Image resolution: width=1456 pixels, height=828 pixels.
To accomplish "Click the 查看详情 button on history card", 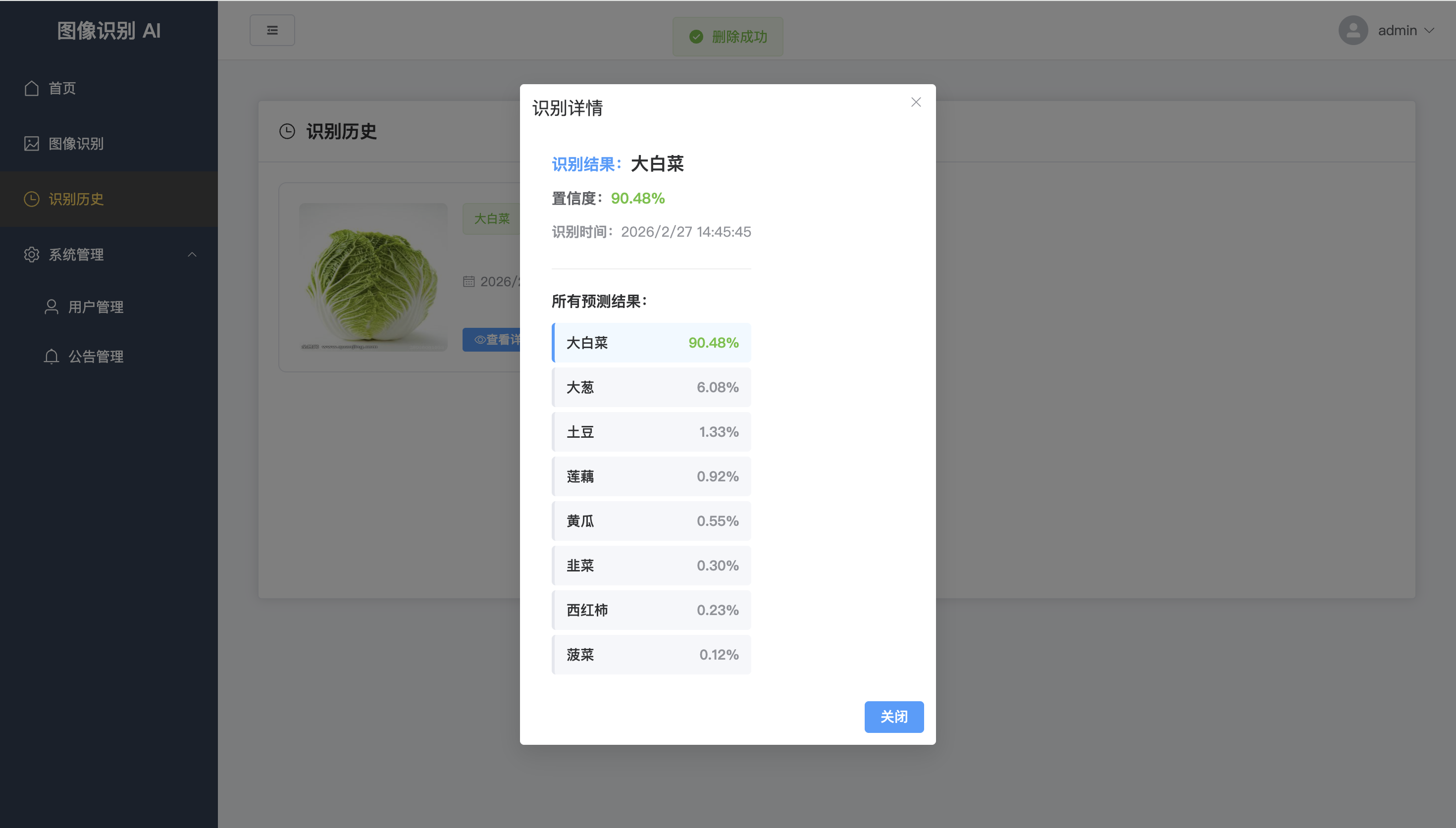I will 492,340.
